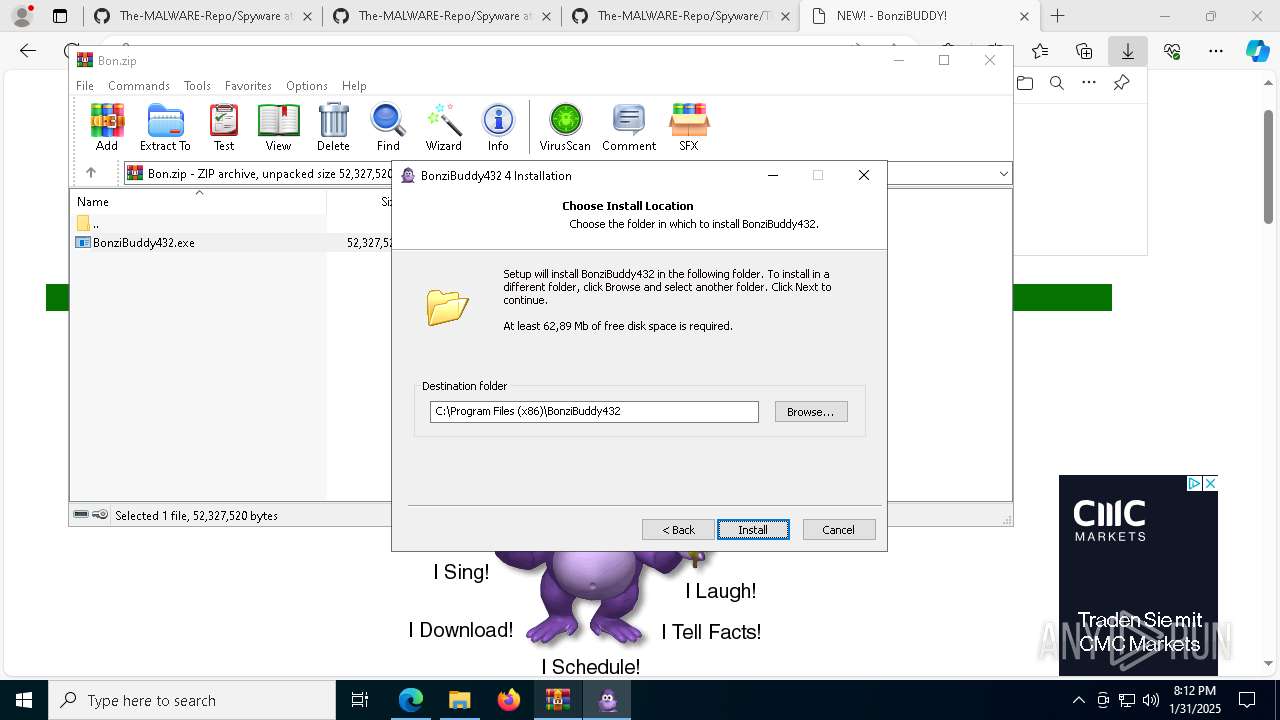Open the Wizard wand icon
The image size is (1280, 720).
[443, 127]
